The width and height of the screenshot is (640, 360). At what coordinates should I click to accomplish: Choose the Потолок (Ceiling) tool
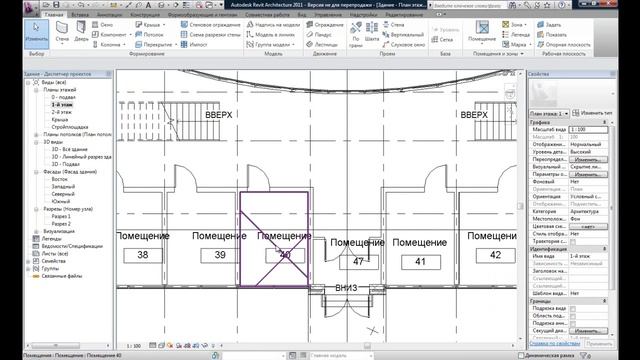click(x=149, y=35)
